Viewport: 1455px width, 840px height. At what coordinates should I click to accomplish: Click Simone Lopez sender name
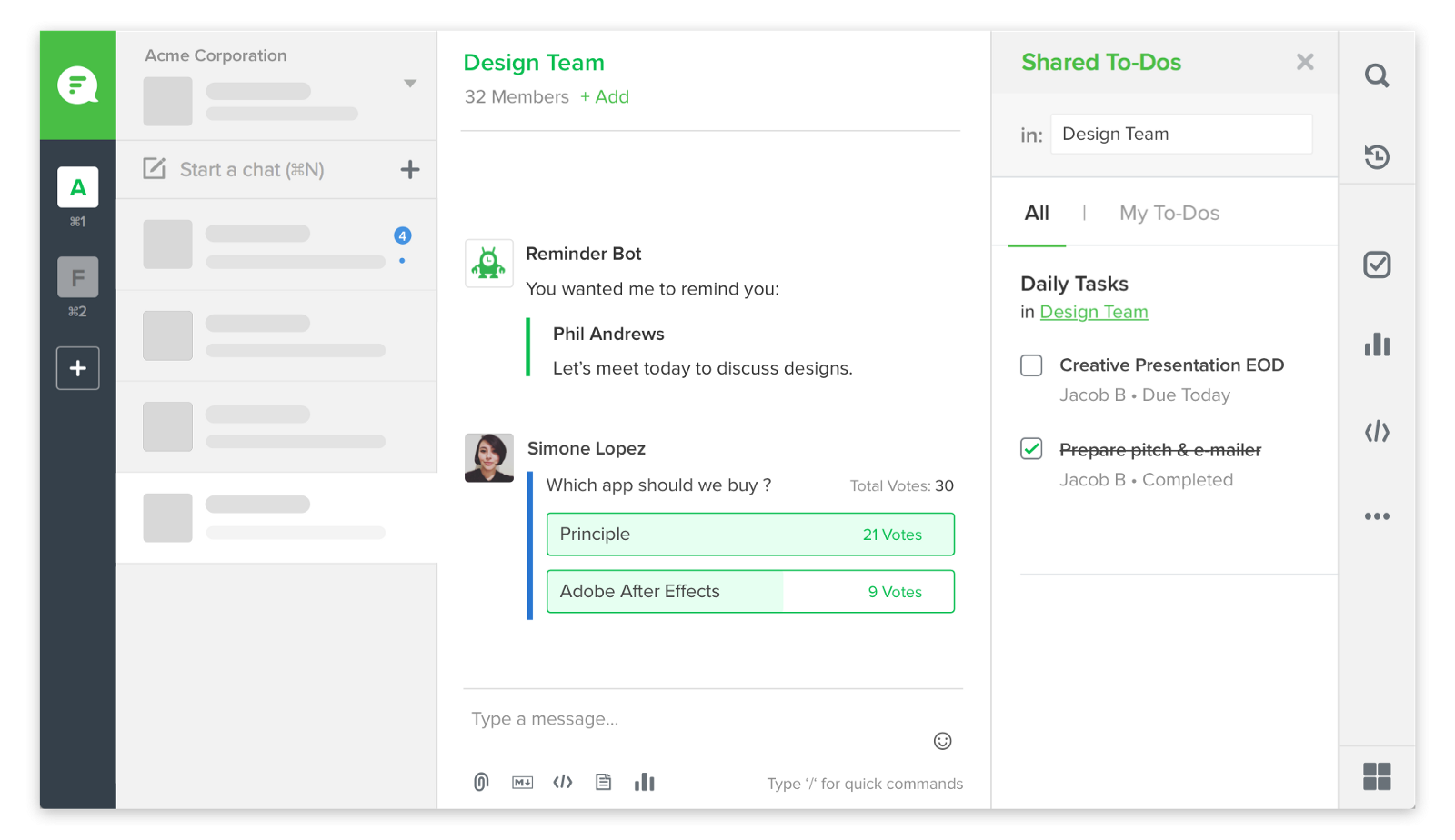pyautogui.click(x=587, y=448)
